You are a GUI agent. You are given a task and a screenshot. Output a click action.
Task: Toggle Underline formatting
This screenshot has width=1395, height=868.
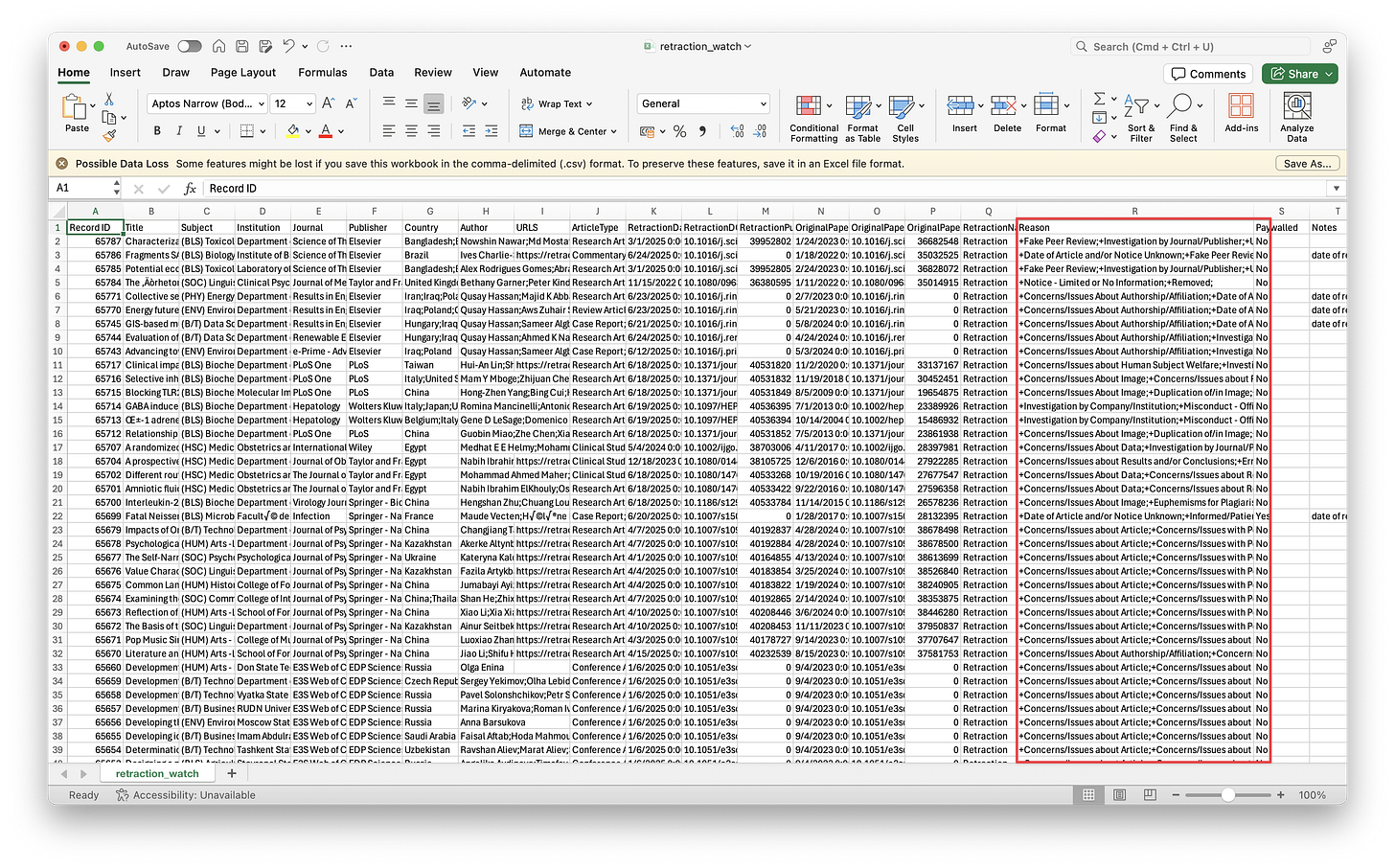[x=201, y=131]
